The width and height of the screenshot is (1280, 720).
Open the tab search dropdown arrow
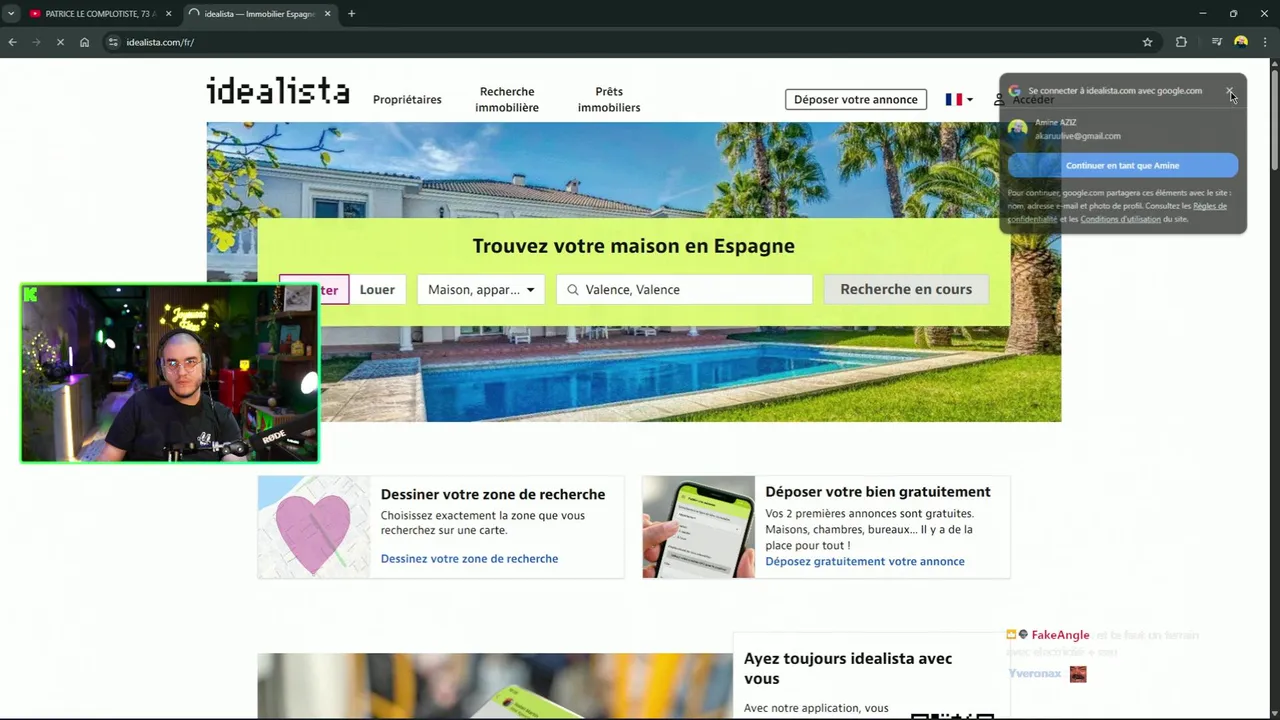[x=10, y=14]
